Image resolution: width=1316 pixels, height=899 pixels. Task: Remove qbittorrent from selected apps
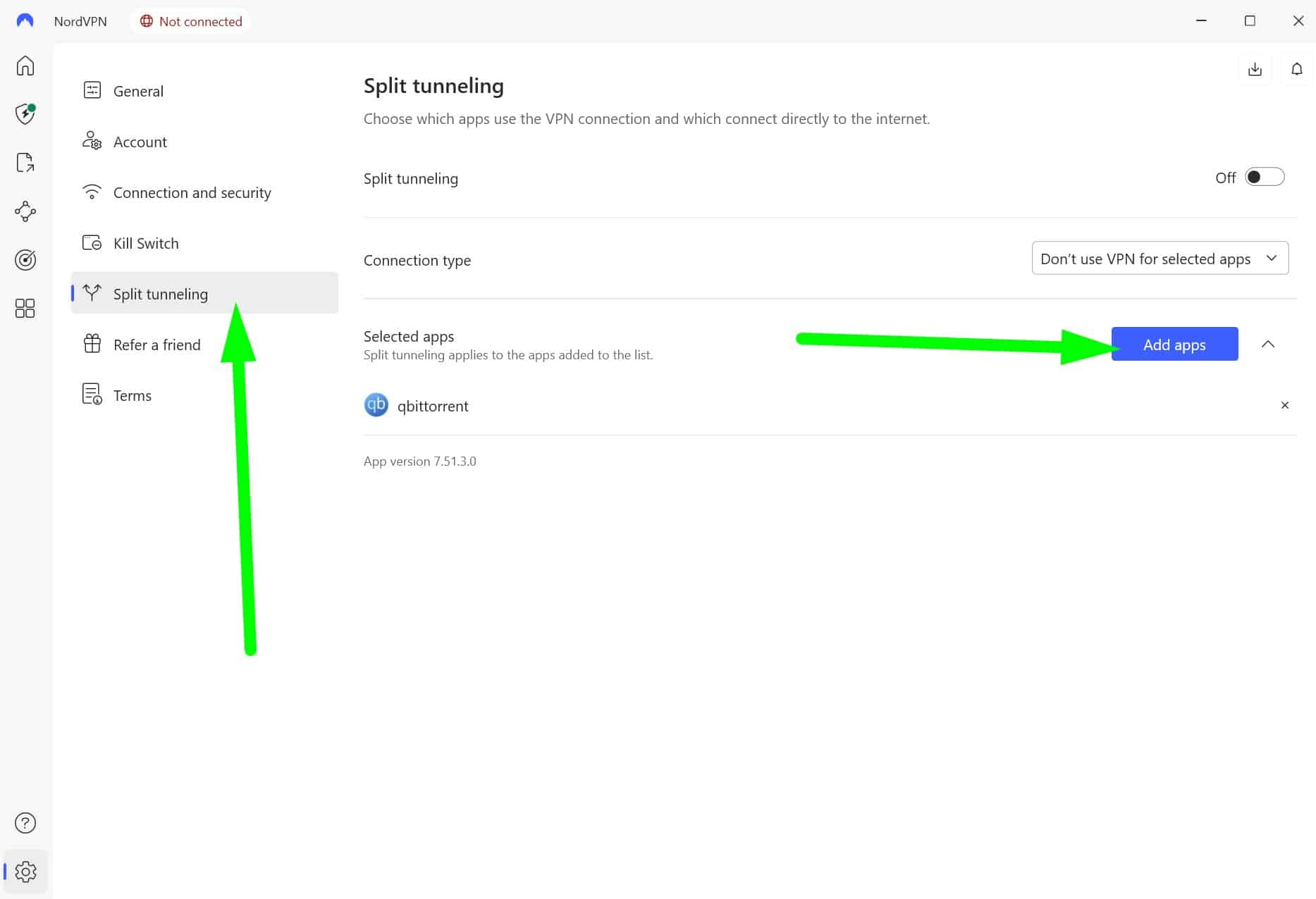click(1285, 405)
